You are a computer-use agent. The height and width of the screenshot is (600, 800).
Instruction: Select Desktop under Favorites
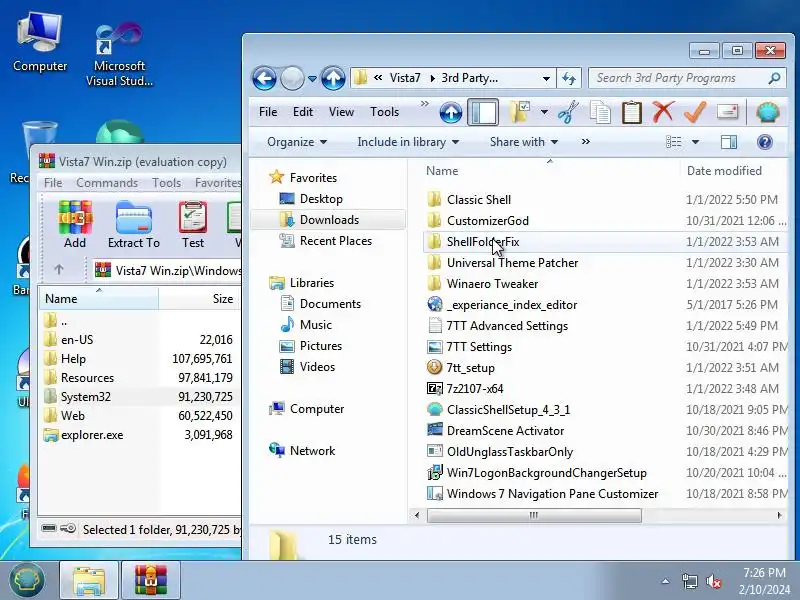321,198
